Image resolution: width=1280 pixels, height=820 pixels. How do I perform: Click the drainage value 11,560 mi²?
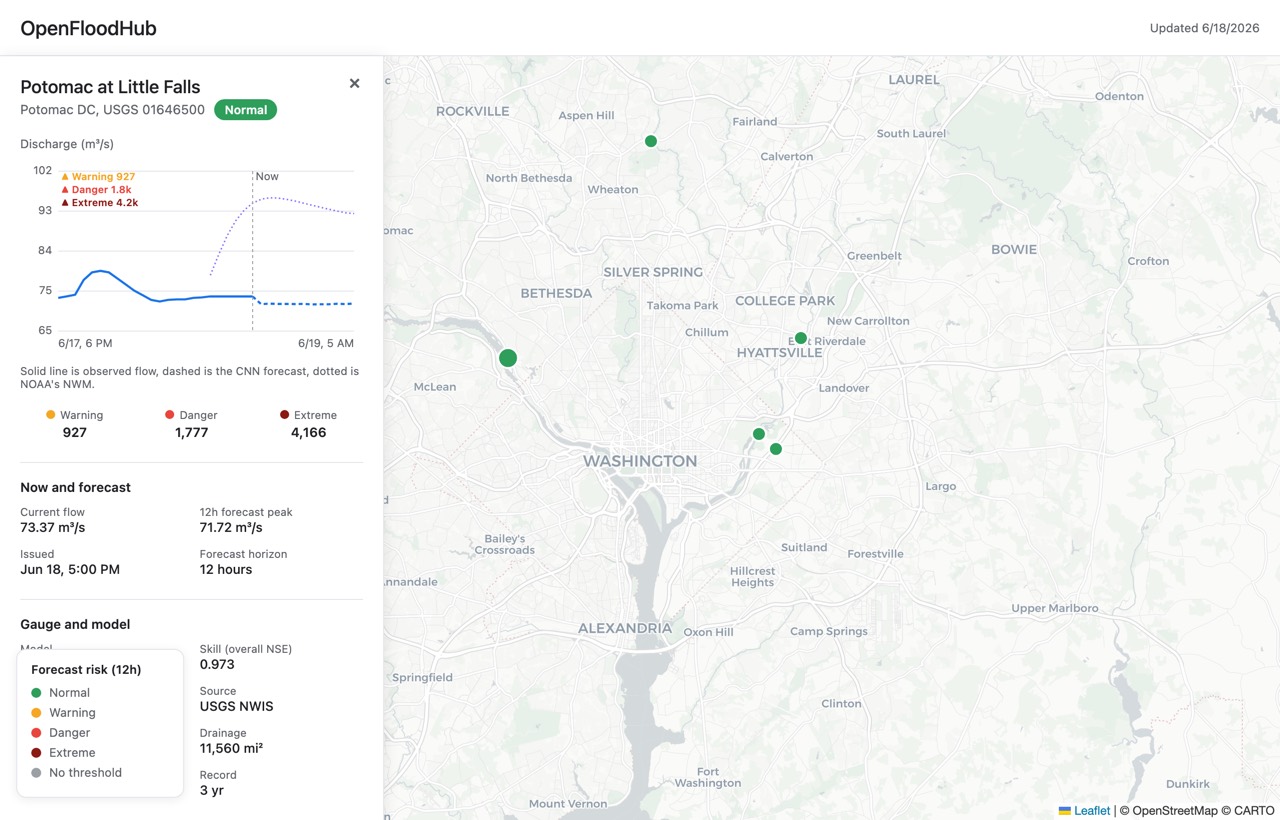coord(231,749)
